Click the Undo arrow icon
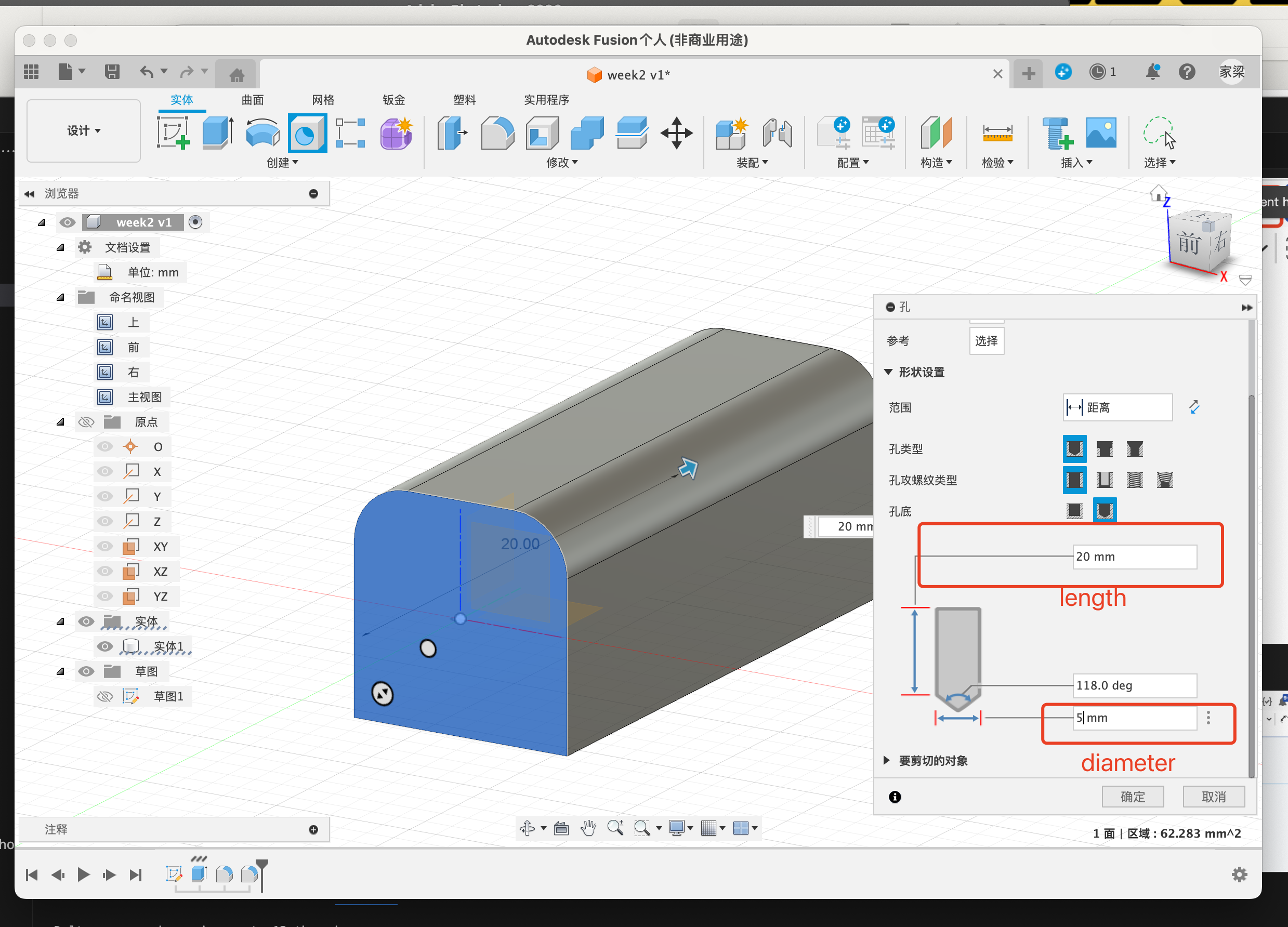 (147, 72)
